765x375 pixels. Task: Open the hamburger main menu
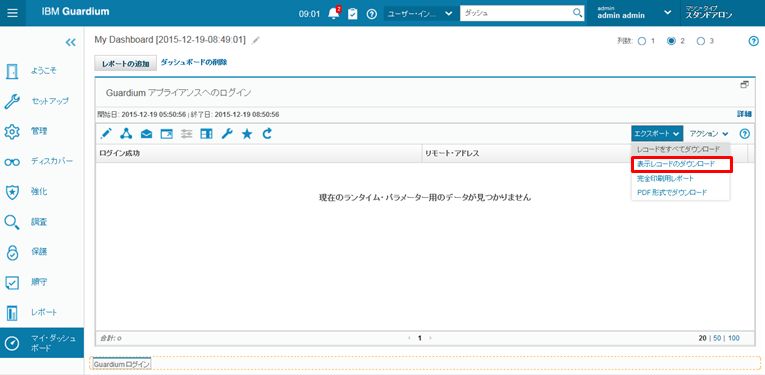[13, 13]
